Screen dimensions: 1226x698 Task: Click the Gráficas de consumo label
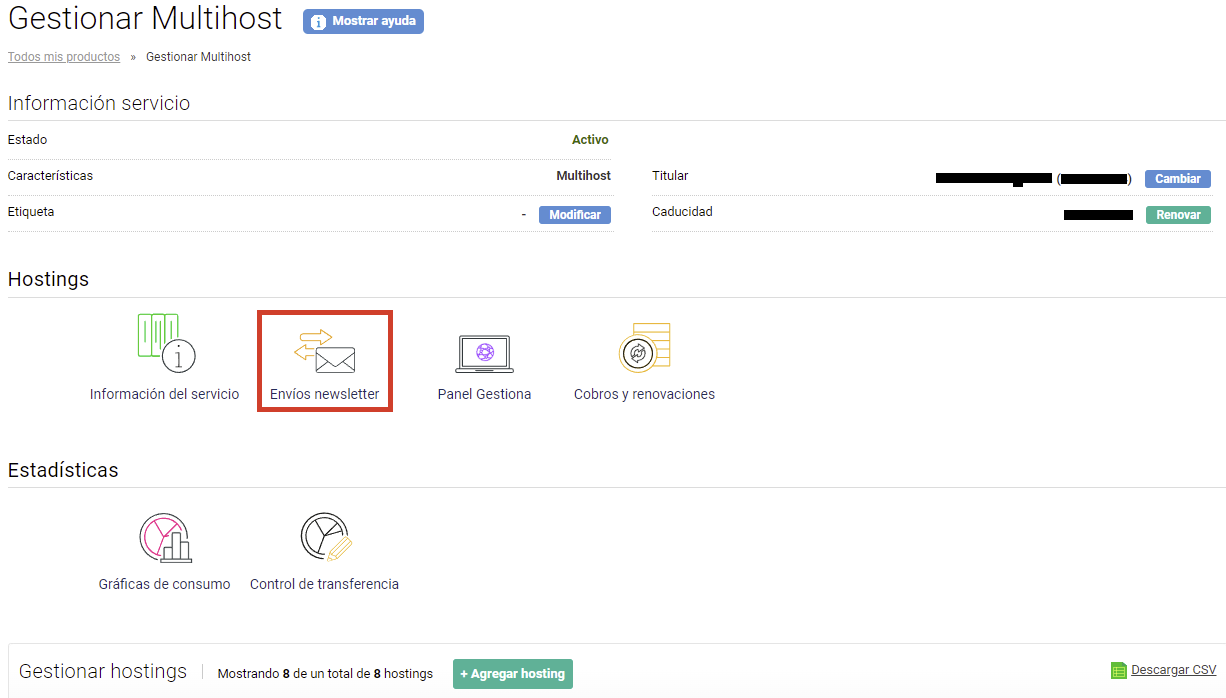(x=165, y=584)
